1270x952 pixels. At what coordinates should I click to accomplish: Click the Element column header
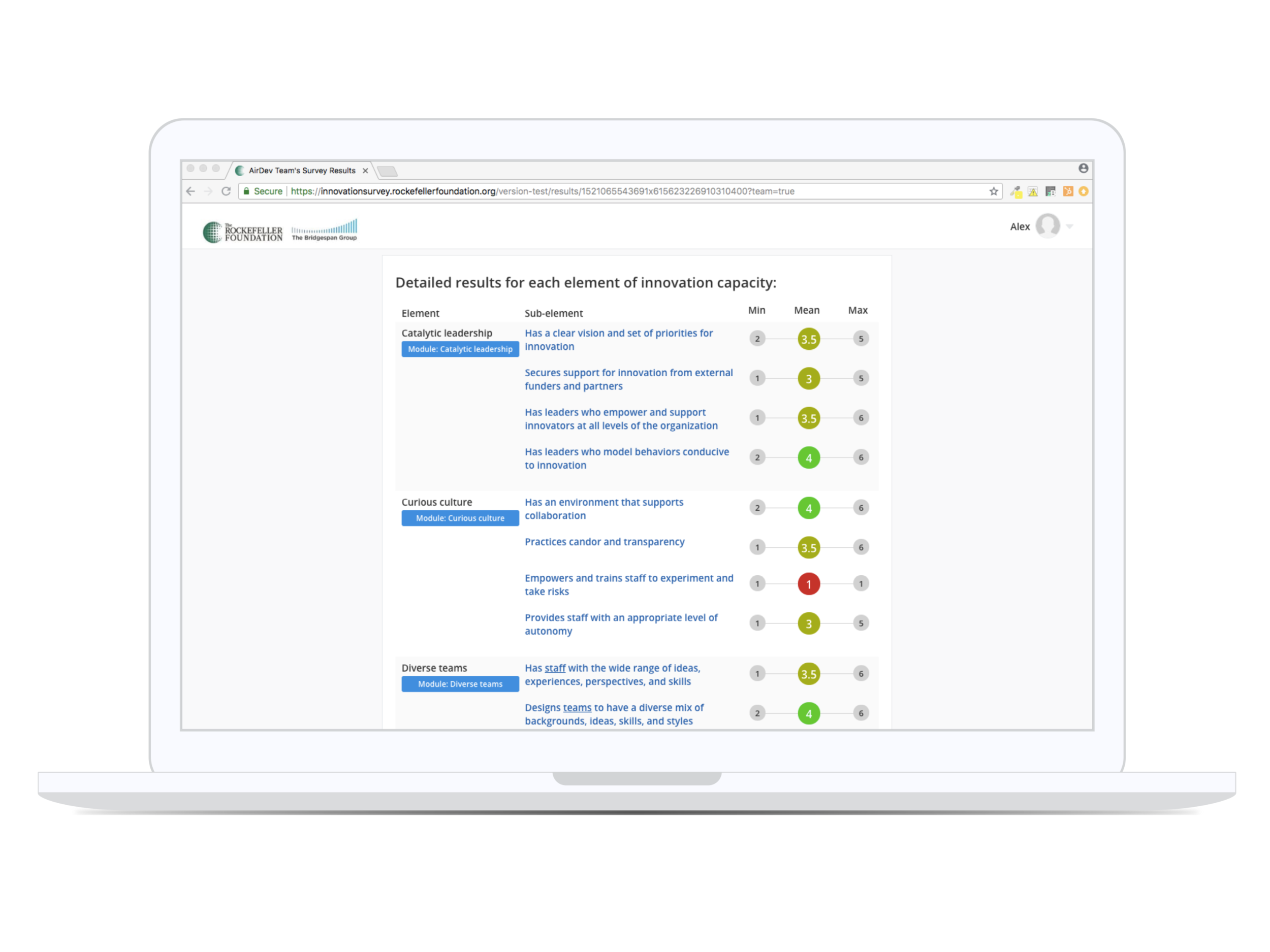[420, 313]
